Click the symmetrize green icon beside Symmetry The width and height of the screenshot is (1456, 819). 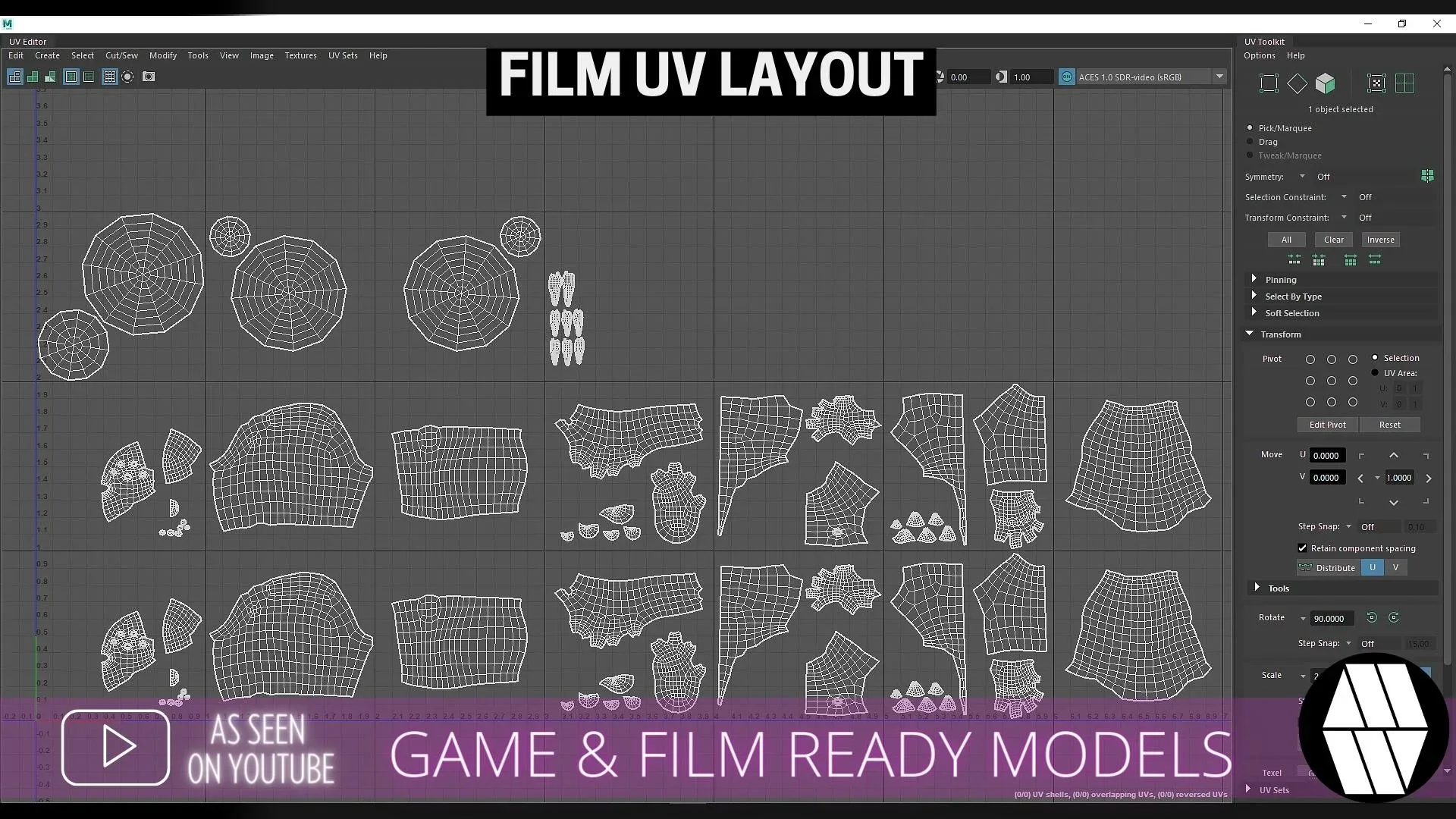(1427, 176)
